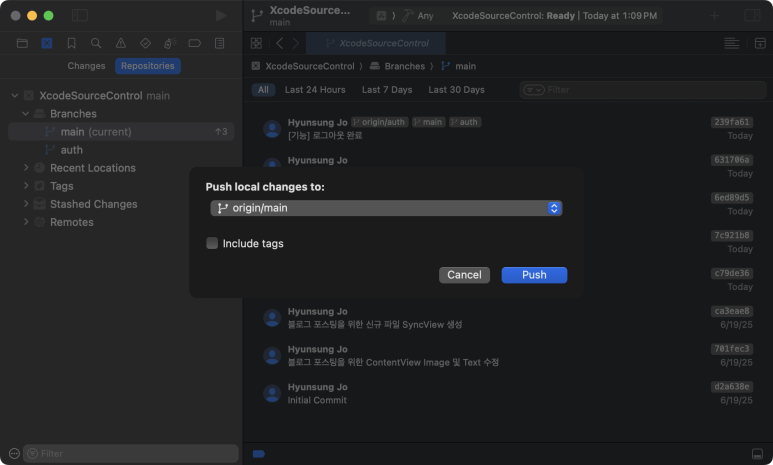Screen dimensions: 773x465
Task: Click commit hash ca3eae8
Action: (732, 311)
